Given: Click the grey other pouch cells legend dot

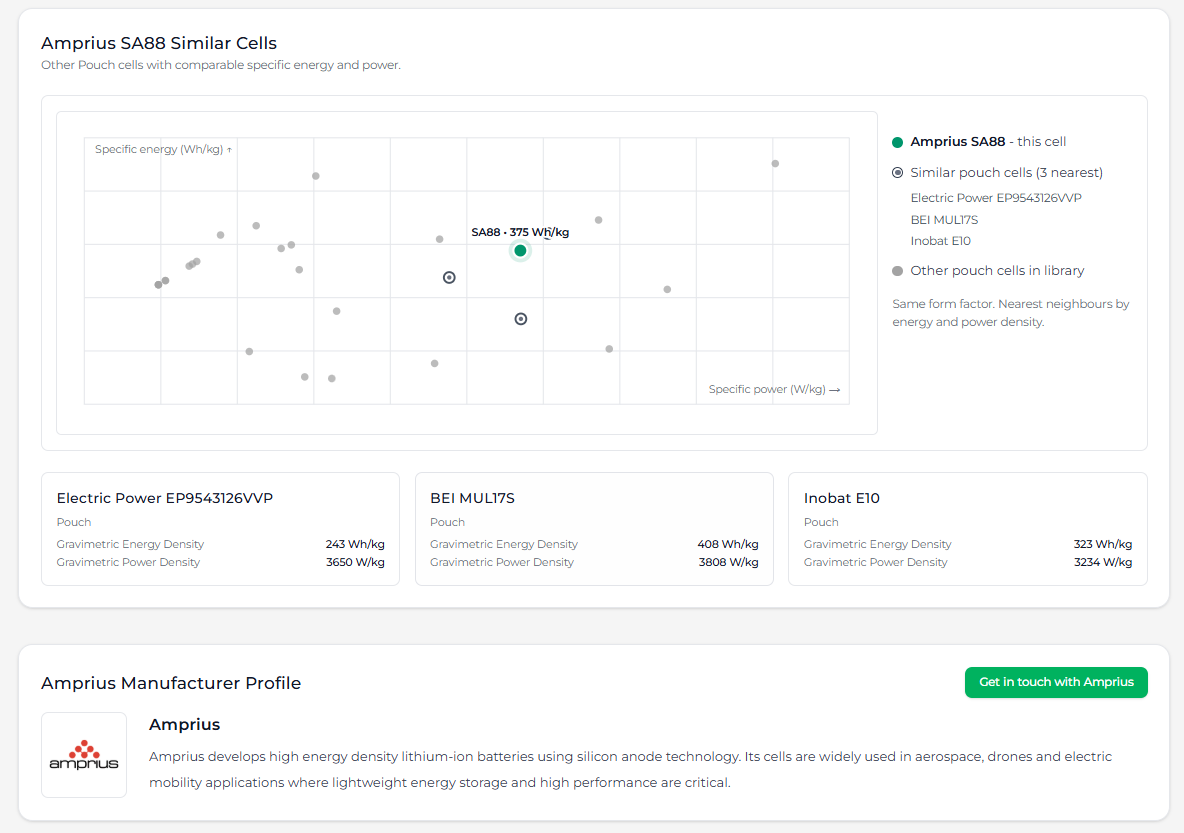Looking at the screenshot, I should (x=897, y=271).
